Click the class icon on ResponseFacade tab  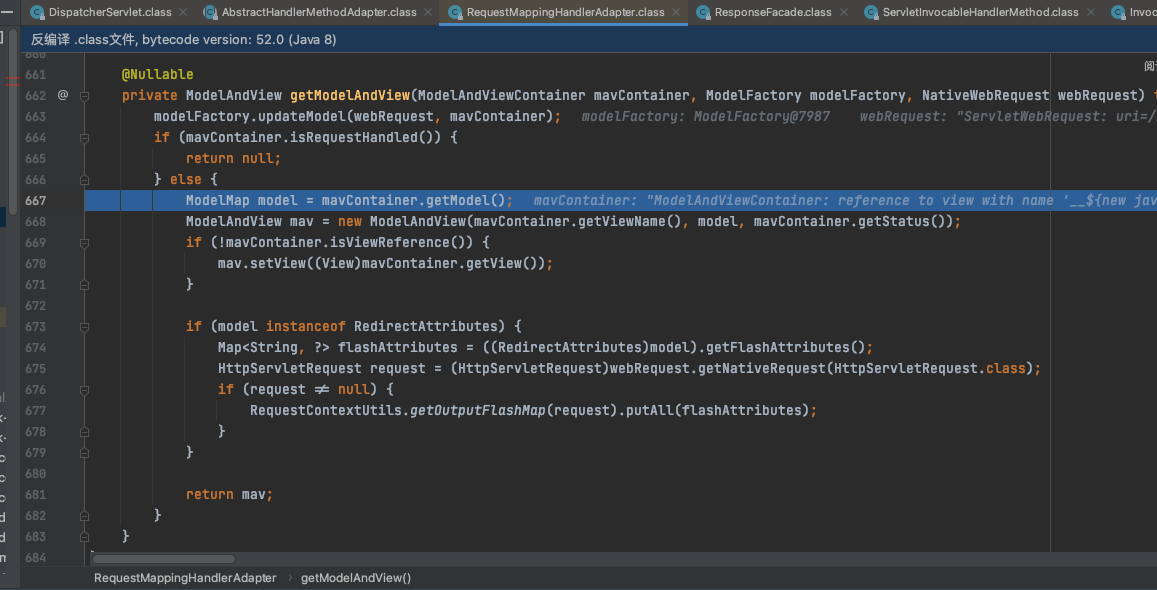[x=703, y=12]
